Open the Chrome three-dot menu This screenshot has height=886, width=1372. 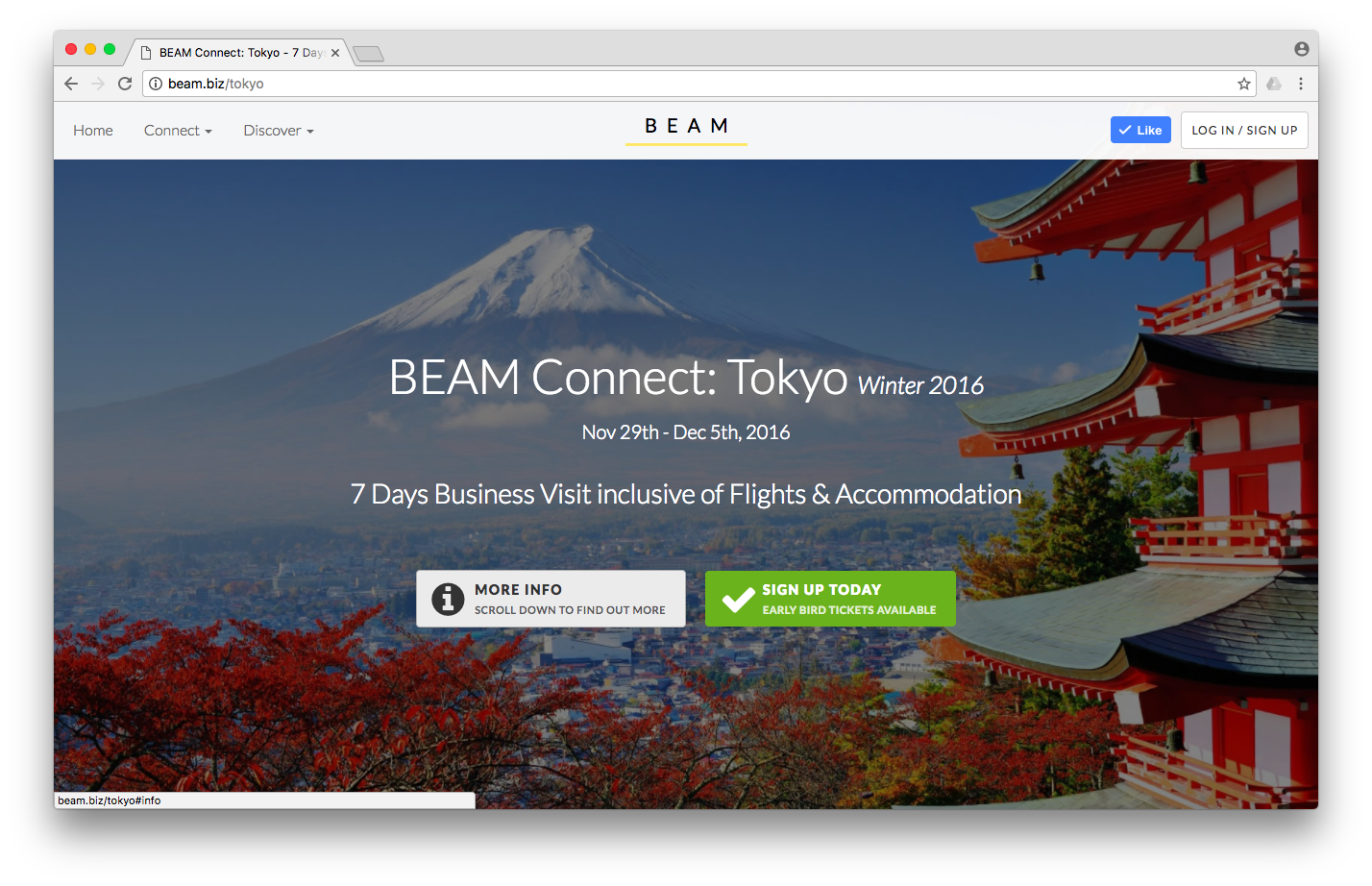click(1301, 84)
